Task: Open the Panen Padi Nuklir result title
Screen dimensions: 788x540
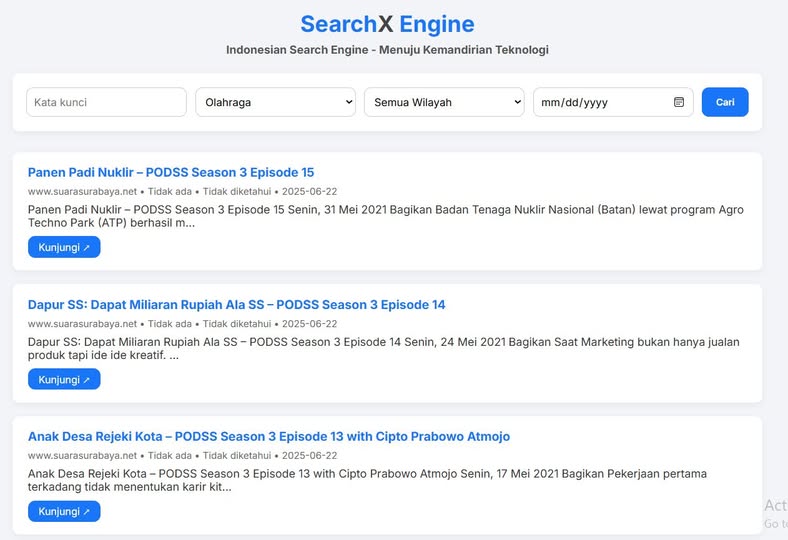Action: click(x=171, y=172)
